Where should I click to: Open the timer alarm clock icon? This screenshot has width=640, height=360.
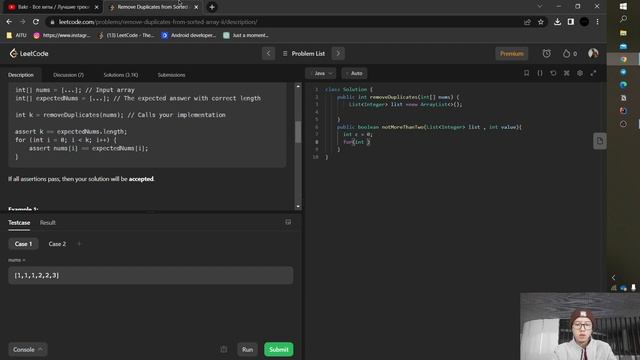point(547,53)
